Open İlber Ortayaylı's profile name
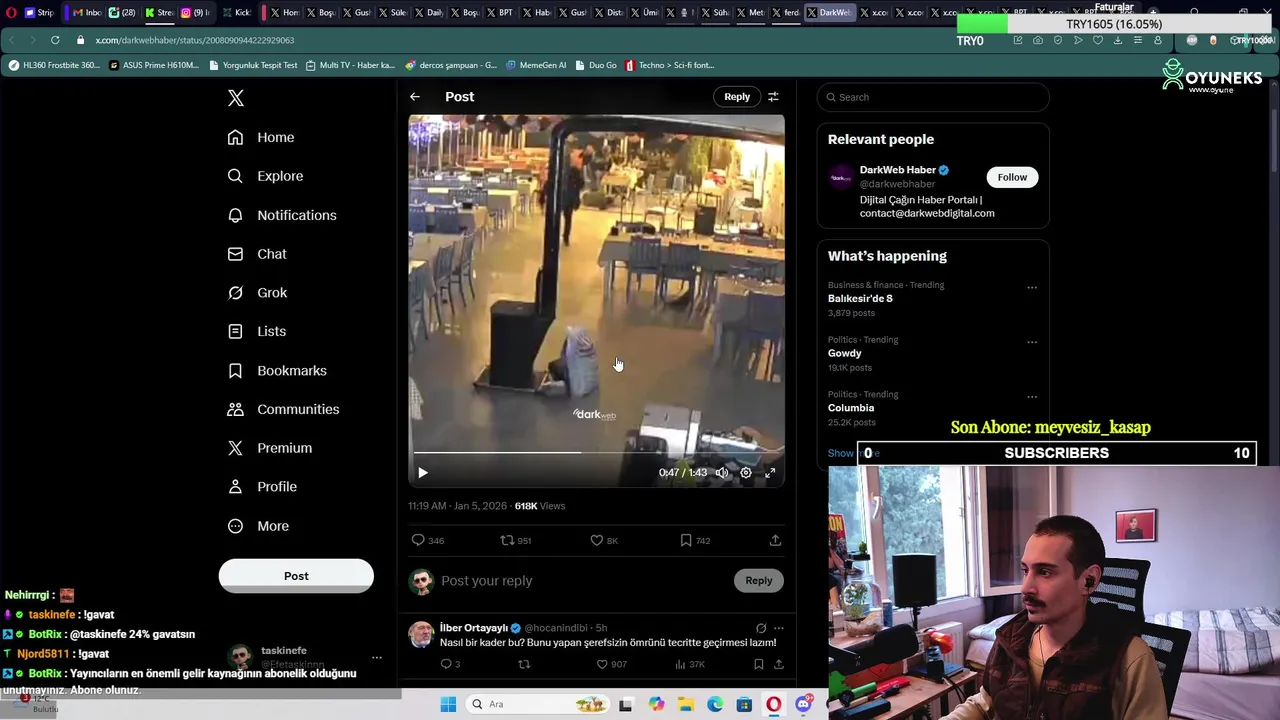Viewport: 1280px width, 720px height. (474, 628)
